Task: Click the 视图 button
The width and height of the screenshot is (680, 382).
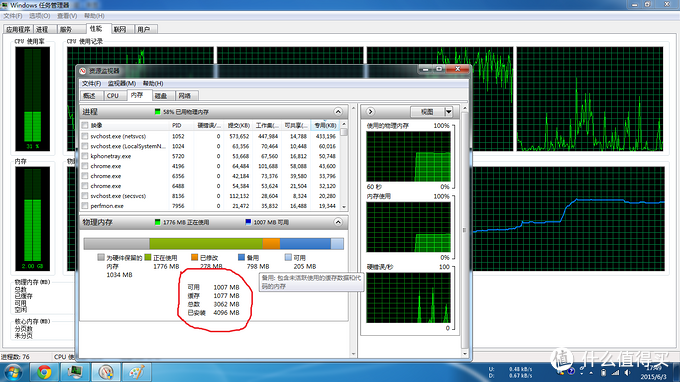Action: tap(427, 112)
